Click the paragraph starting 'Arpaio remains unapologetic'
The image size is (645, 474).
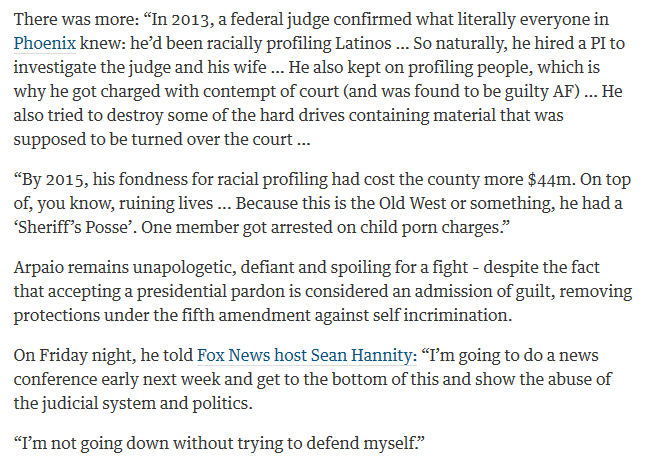pos(323,291)
